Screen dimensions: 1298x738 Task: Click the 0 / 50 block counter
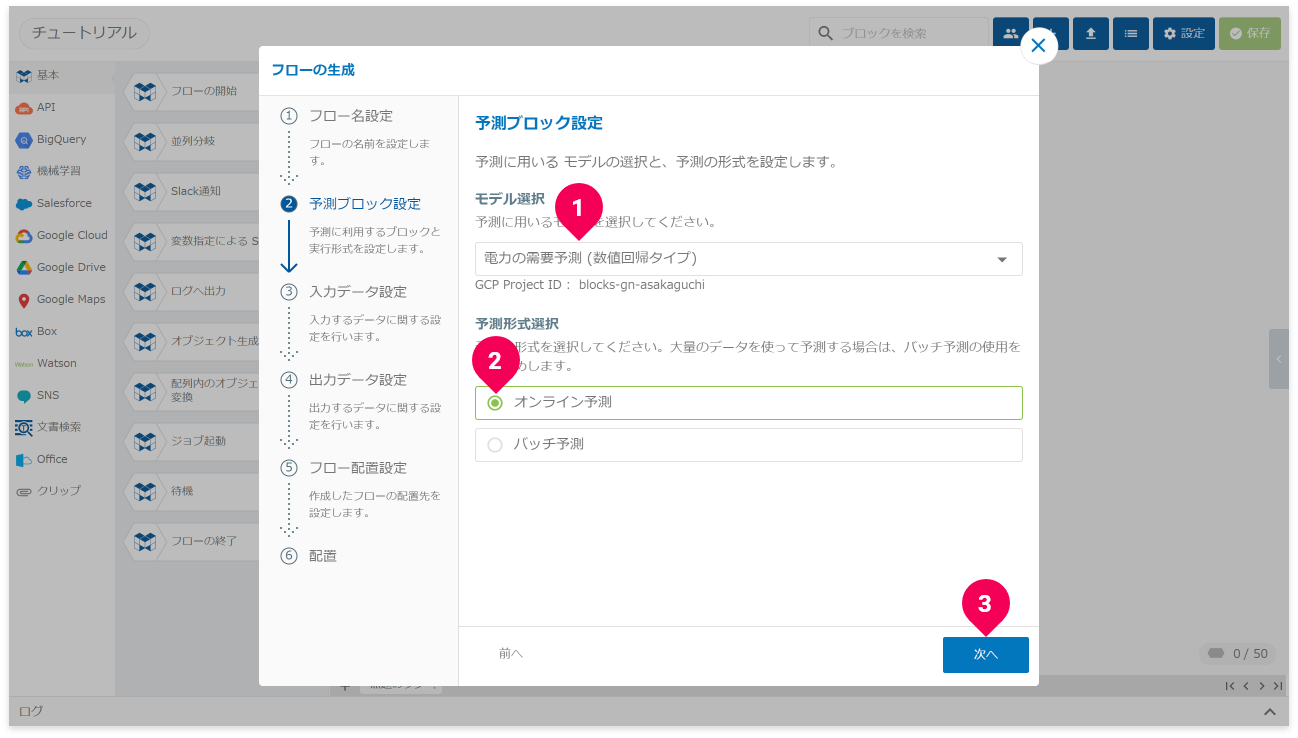(1238, 654)
